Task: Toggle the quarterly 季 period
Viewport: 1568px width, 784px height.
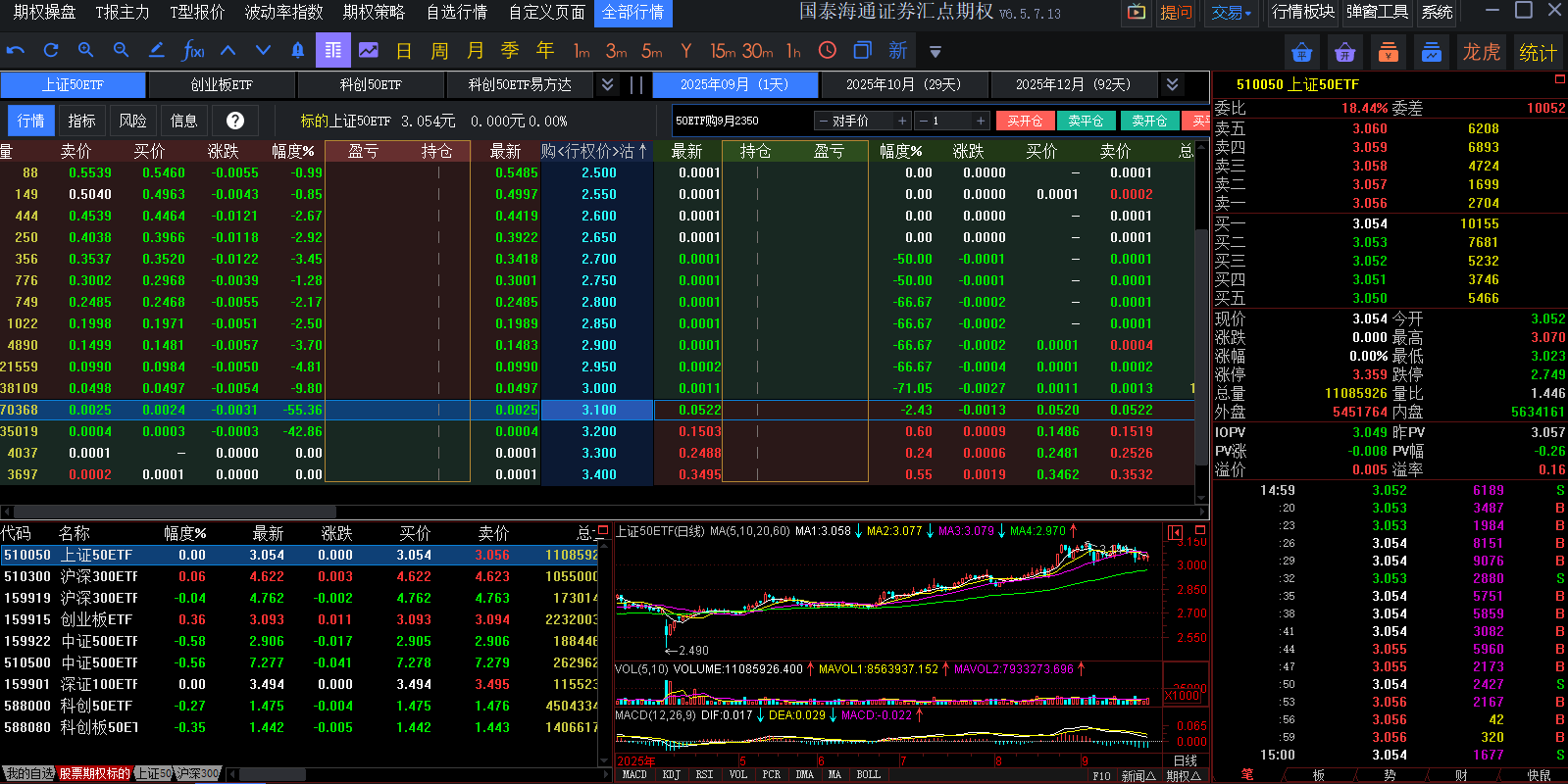Action: [510, 50]
